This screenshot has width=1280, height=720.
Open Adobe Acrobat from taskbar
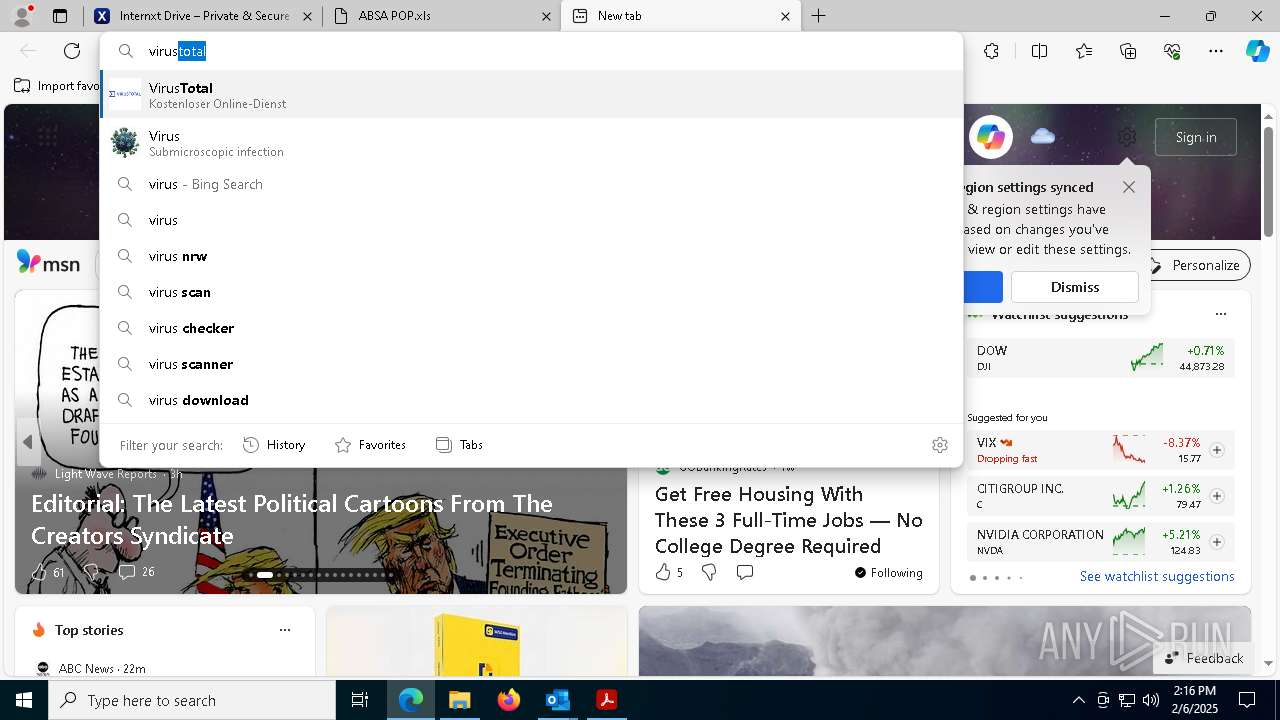[x=606, y=700]
